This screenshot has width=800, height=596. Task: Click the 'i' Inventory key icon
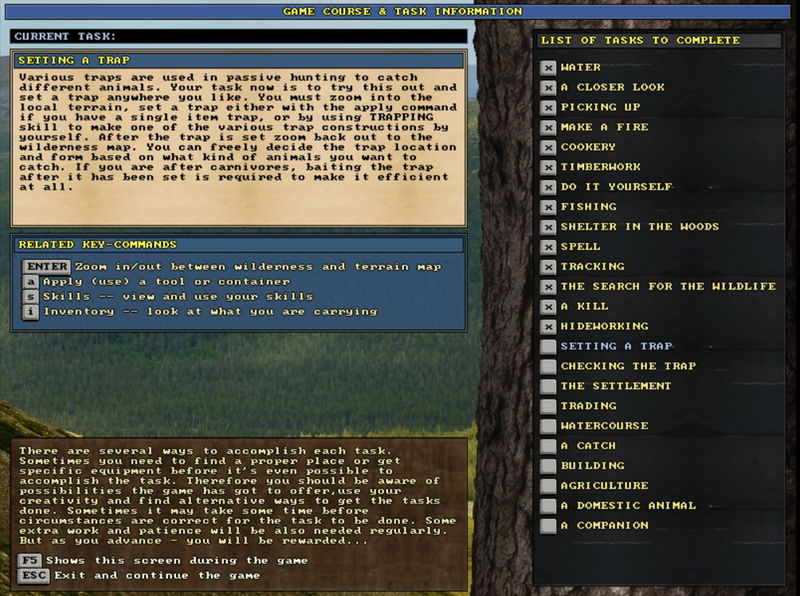click(x=31, y=312)
